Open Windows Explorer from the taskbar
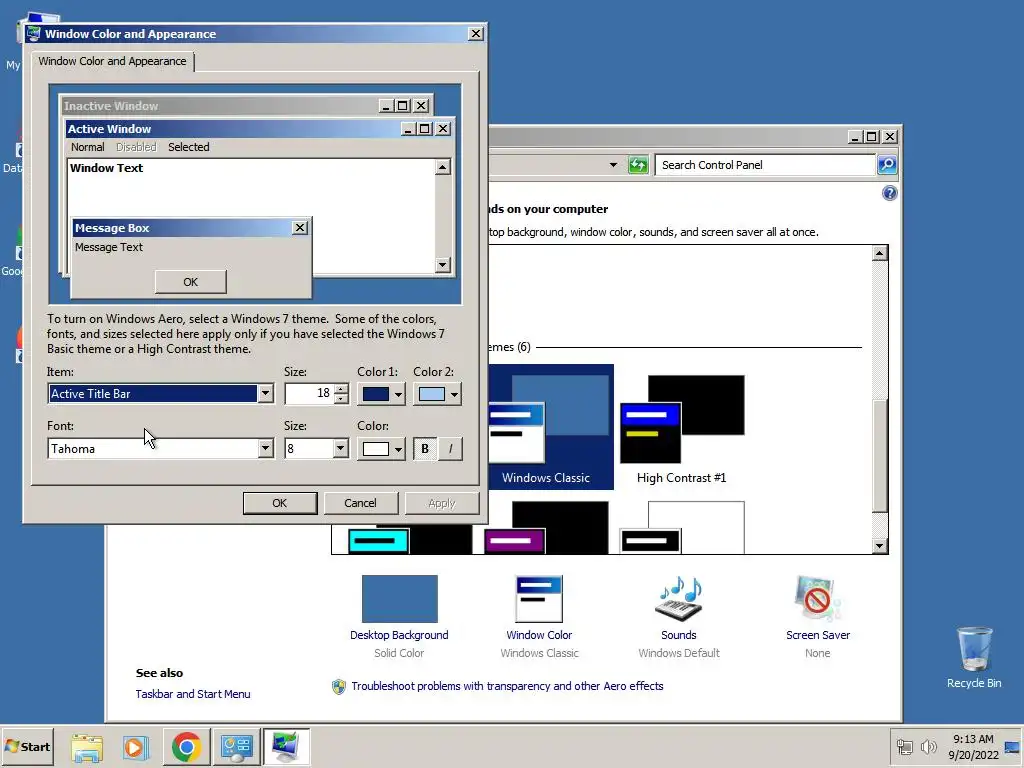 click(x=87, y=747)
